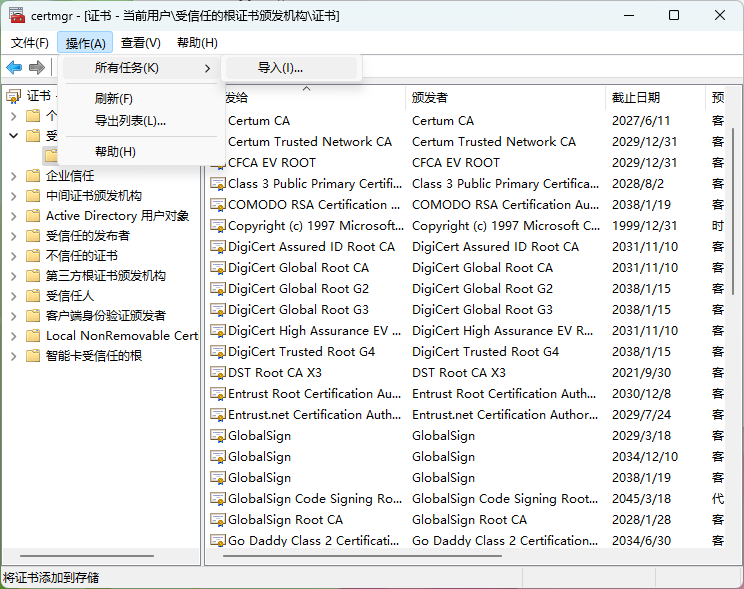
Task: Choose 导入(I)... from the submenu
Action: (291, 68)
